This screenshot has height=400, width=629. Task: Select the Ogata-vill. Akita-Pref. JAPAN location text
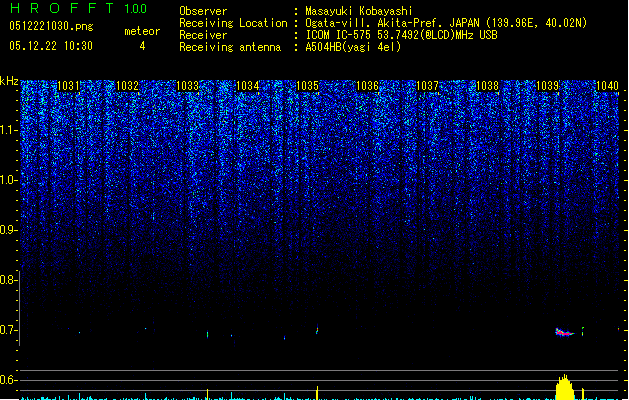point(446,23)
